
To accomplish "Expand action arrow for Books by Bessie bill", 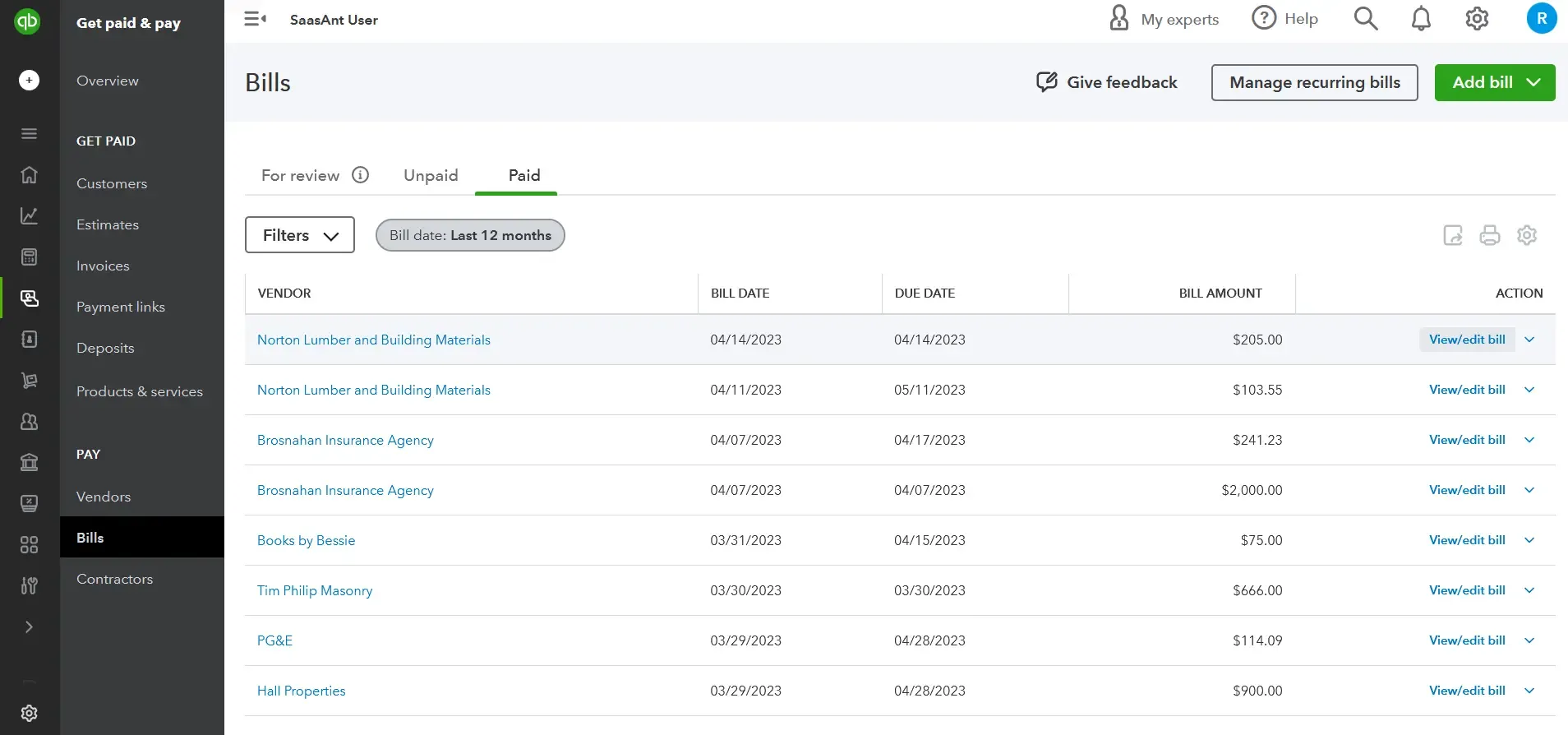I will tap(1529, 540).
